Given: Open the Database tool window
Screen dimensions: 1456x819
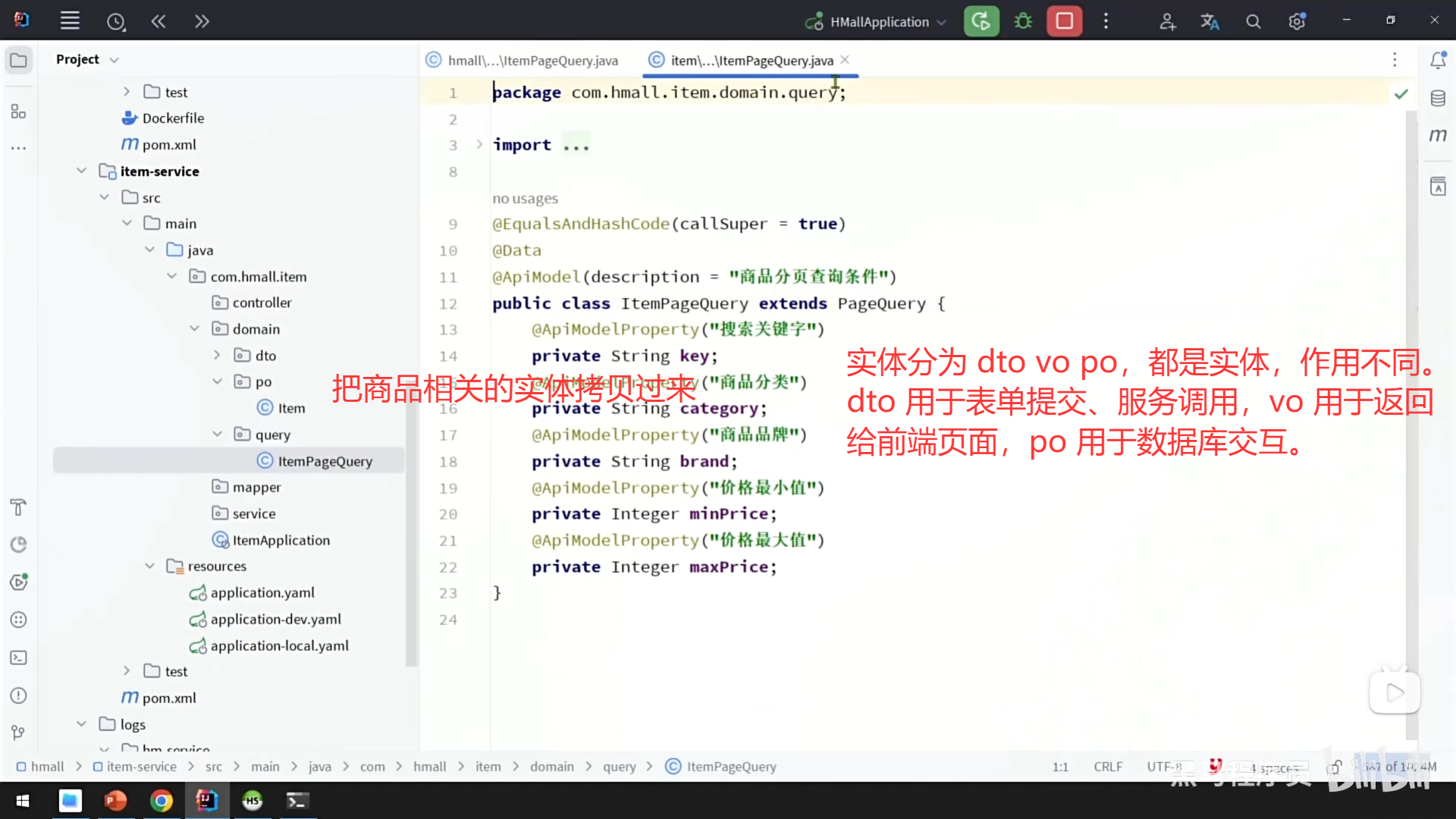Looking at the screenshot, I should 1438,99.
